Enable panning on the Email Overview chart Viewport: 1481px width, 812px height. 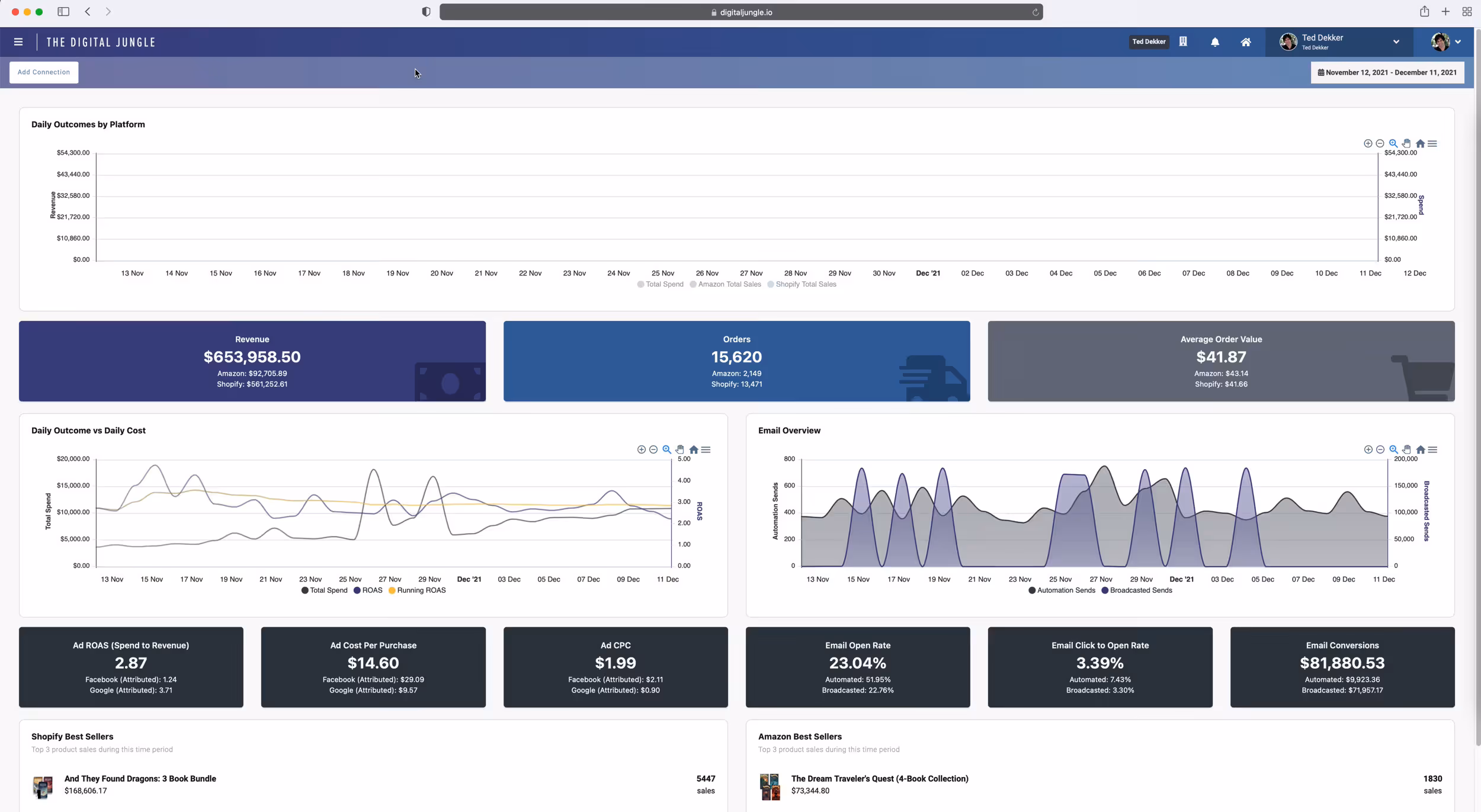coord(1406,450)
